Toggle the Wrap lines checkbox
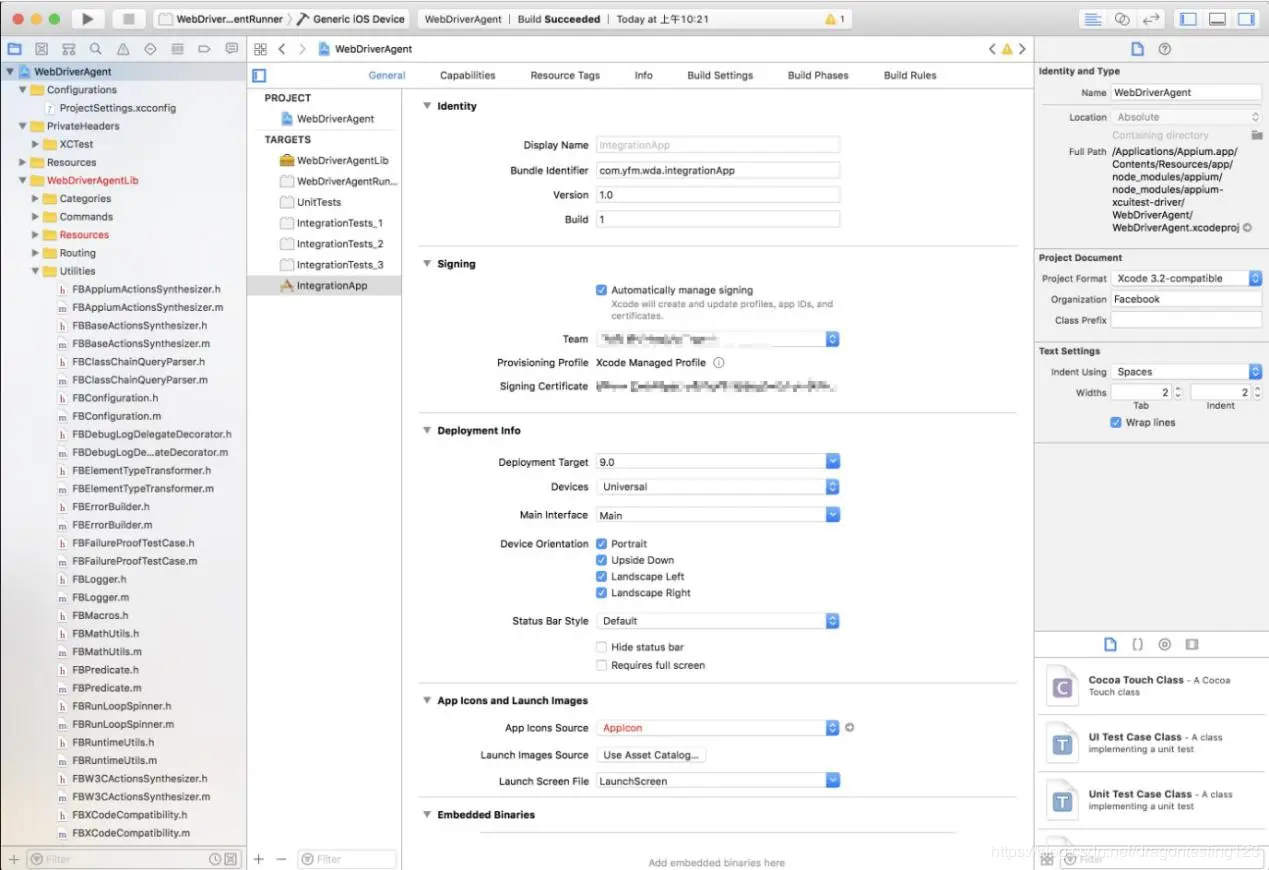1269x870 pixels. [x=1116, y=423]
